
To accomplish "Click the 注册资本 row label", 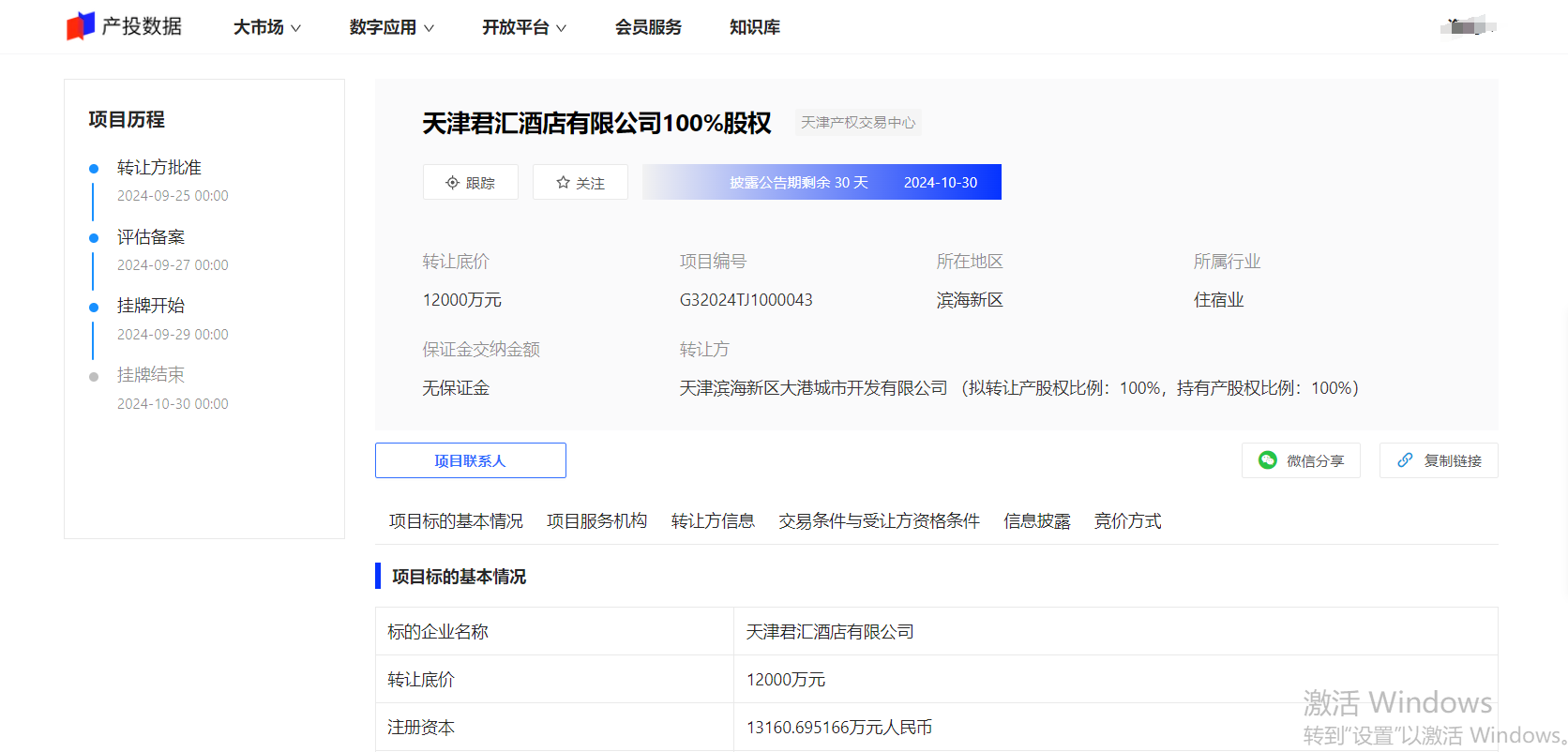I will pyautogui.click(x=421, y=728).
